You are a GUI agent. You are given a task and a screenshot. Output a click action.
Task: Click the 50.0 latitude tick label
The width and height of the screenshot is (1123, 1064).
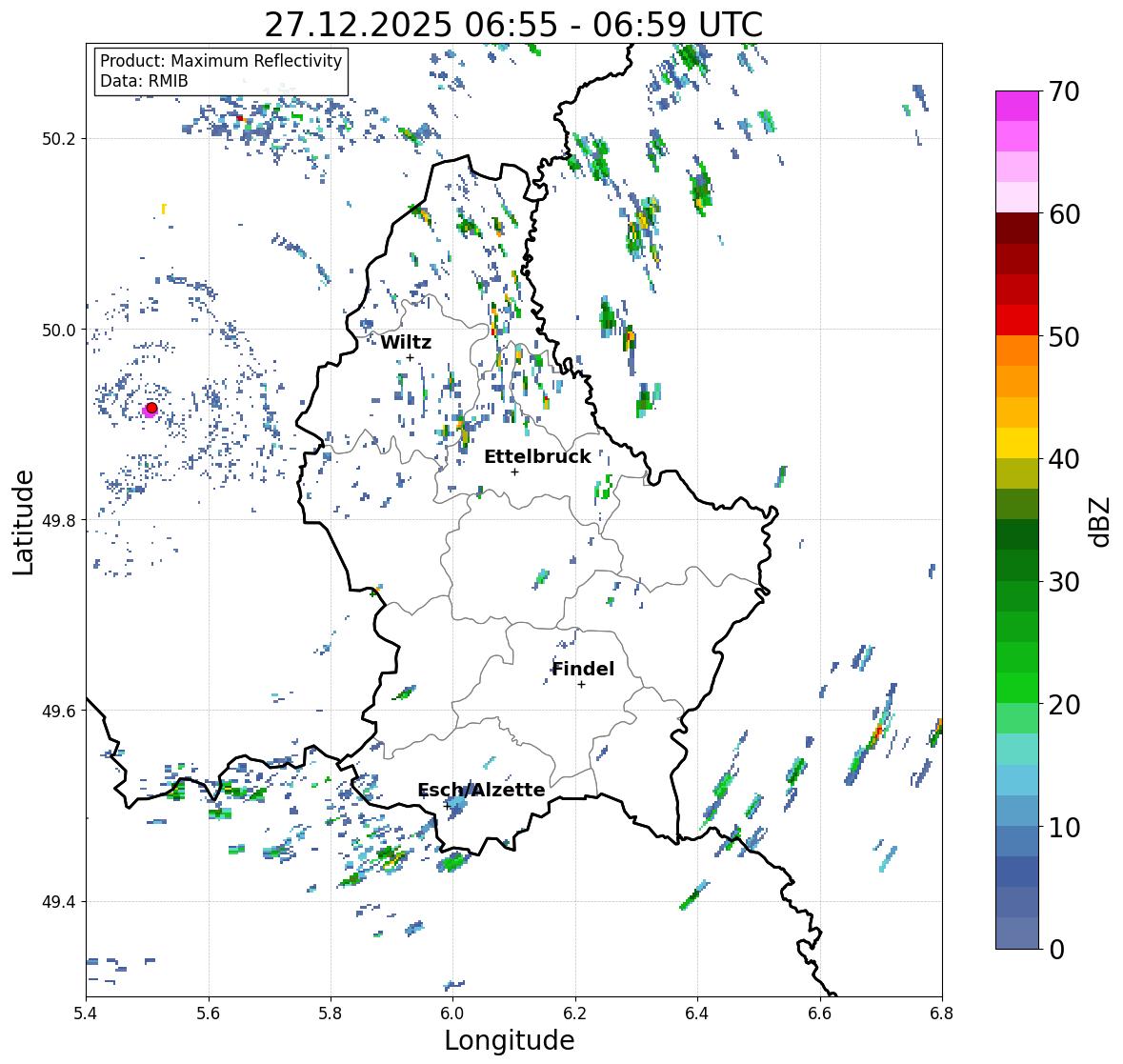59,331
